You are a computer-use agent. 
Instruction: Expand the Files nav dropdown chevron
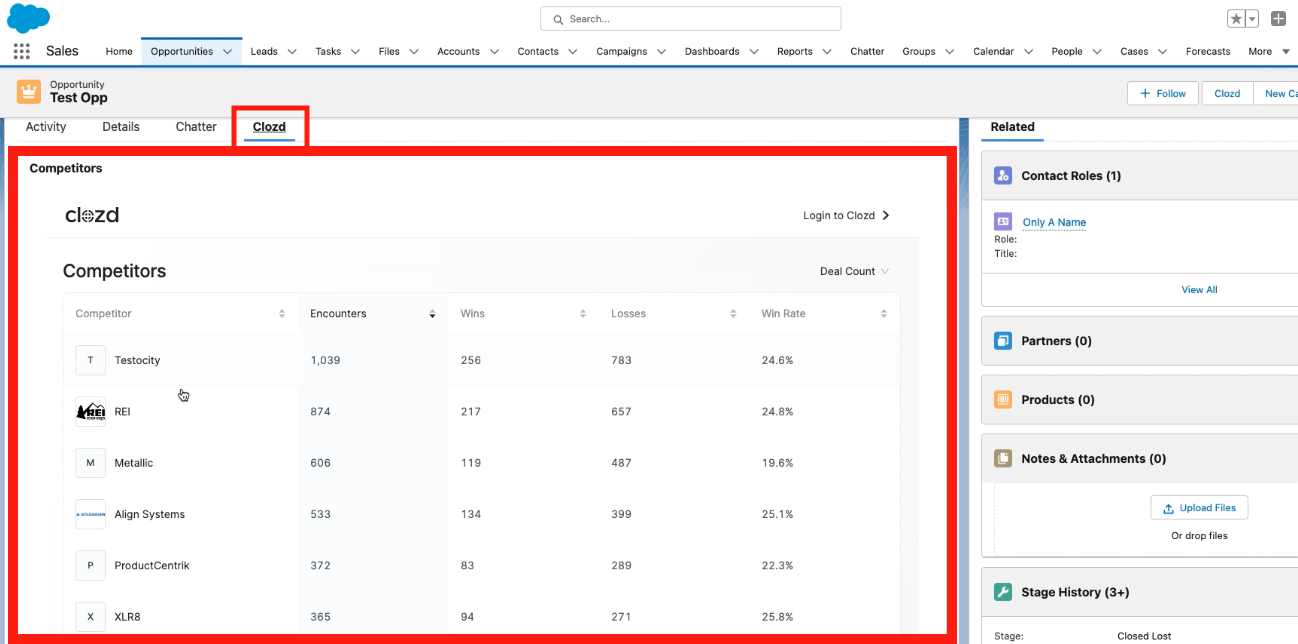pos(414,51)
